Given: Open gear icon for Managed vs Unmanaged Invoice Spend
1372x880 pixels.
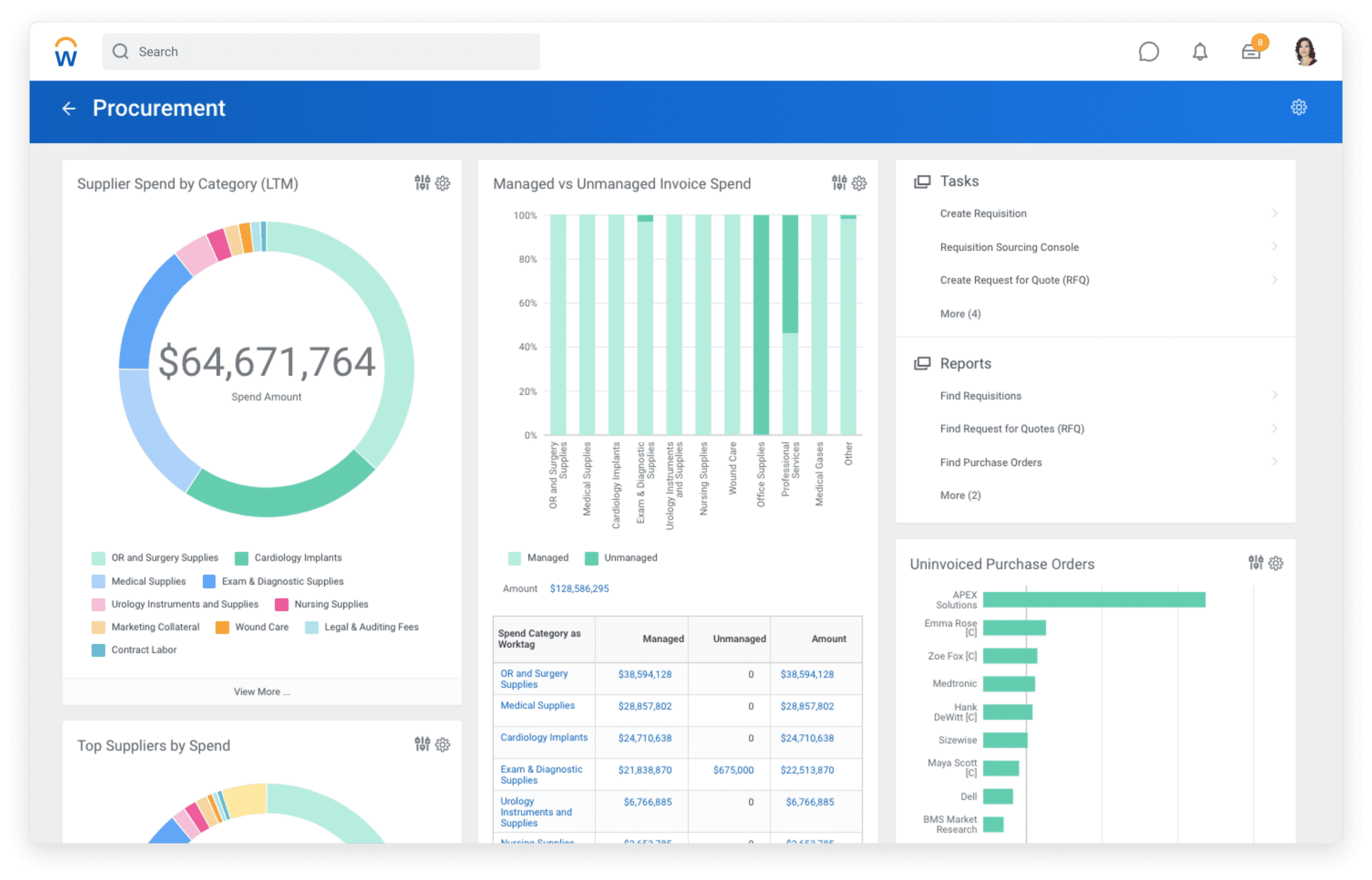Looking at the screenshot, I should 860,183.
